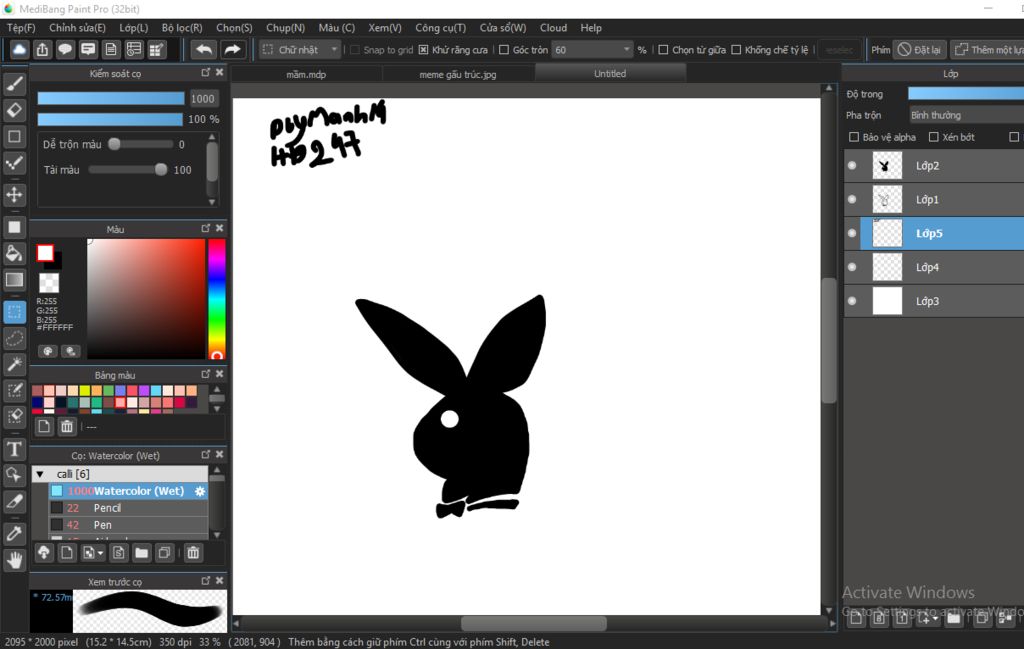Select the Text tool
1024x649 pixels.
click(14, 449)
